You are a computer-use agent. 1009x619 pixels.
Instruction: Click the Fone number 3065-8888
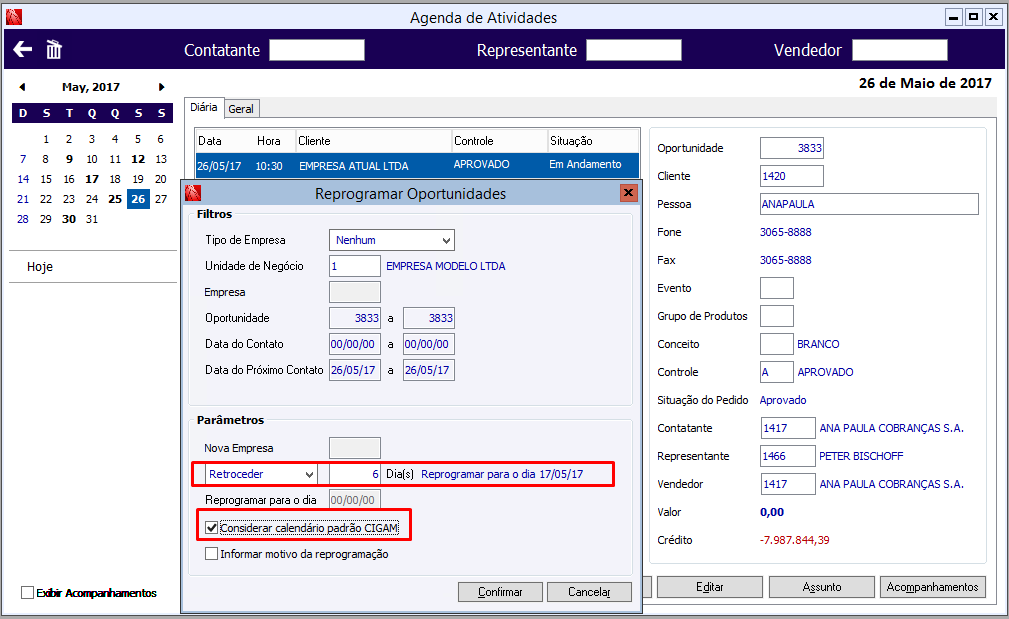(x=786, y=232)
